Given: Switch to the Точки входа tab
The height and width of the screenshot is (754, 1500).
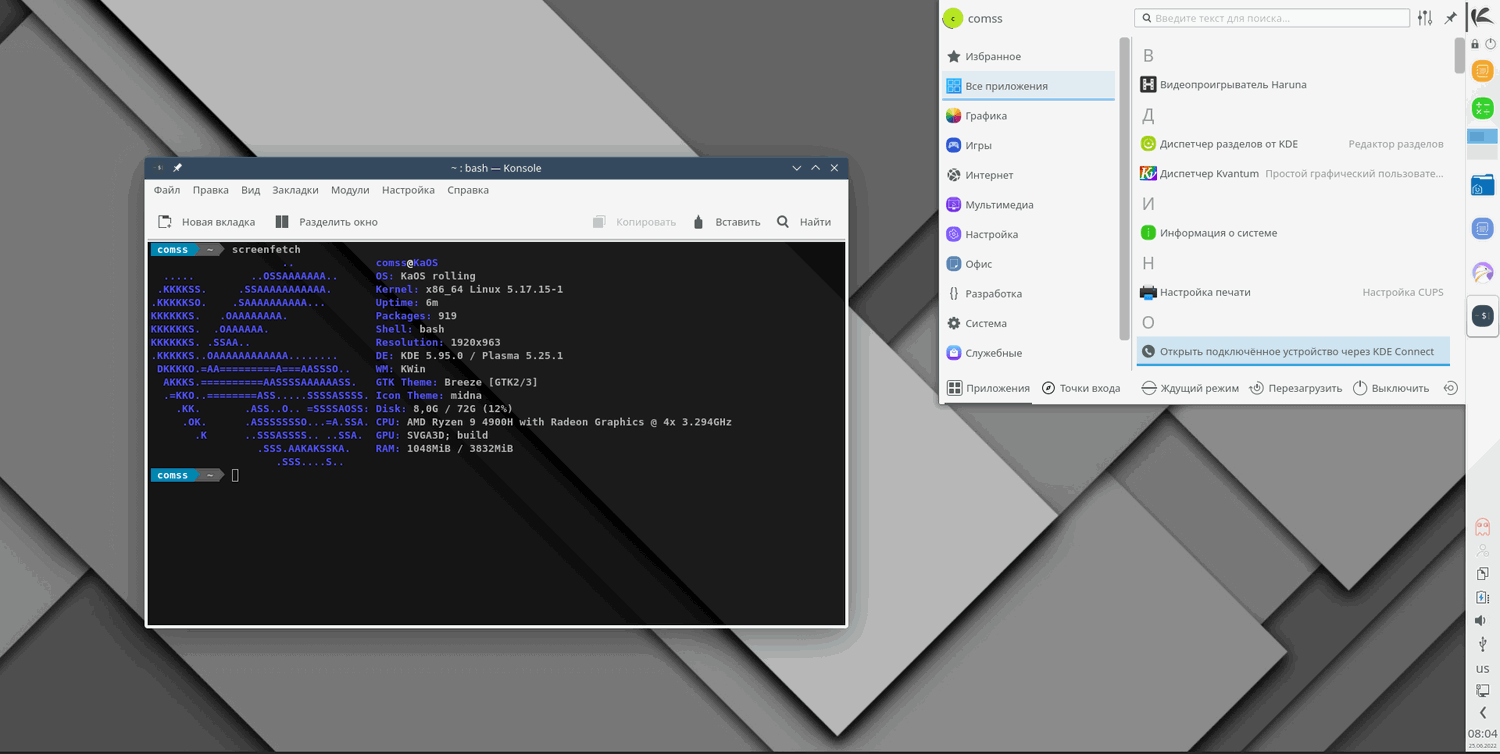Looking at the screenshot, I should pyautogui.click(x=1081, y=388).
